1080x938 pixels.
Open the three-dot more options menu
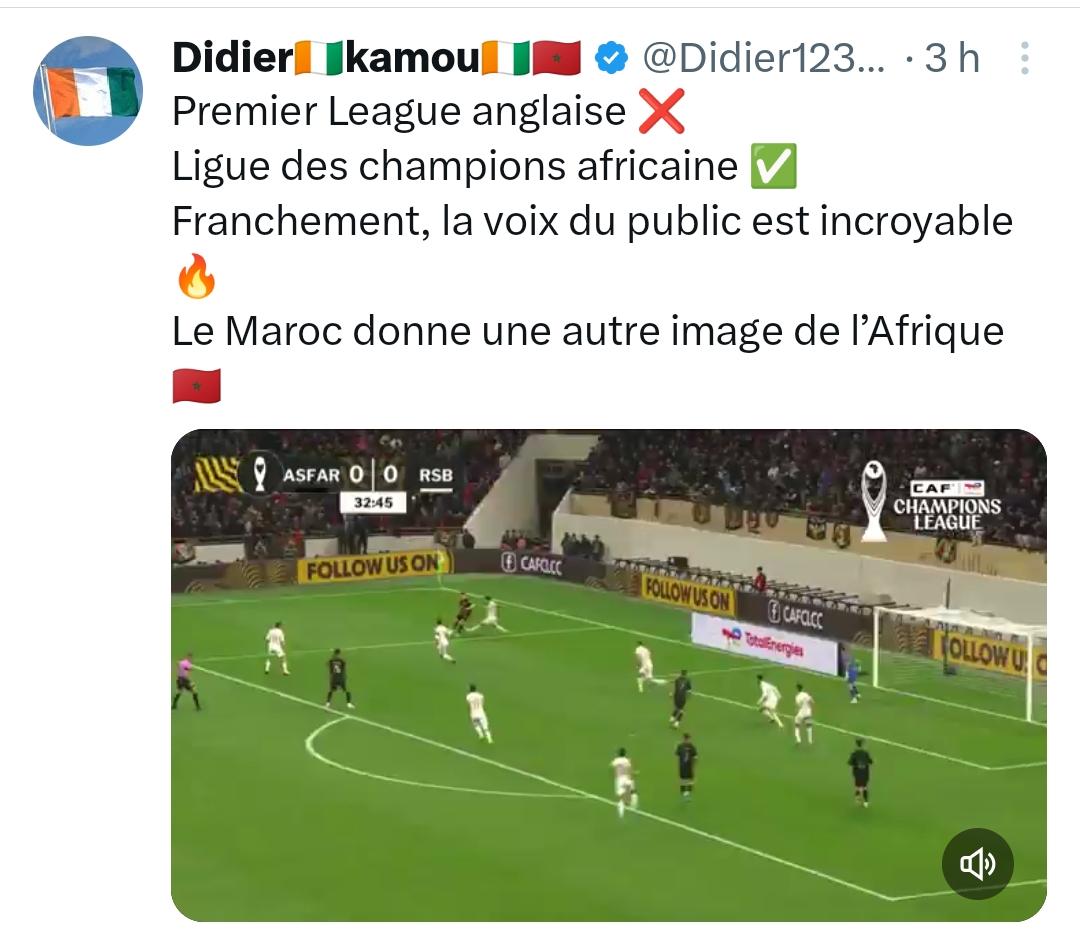tap(1024, 58)
